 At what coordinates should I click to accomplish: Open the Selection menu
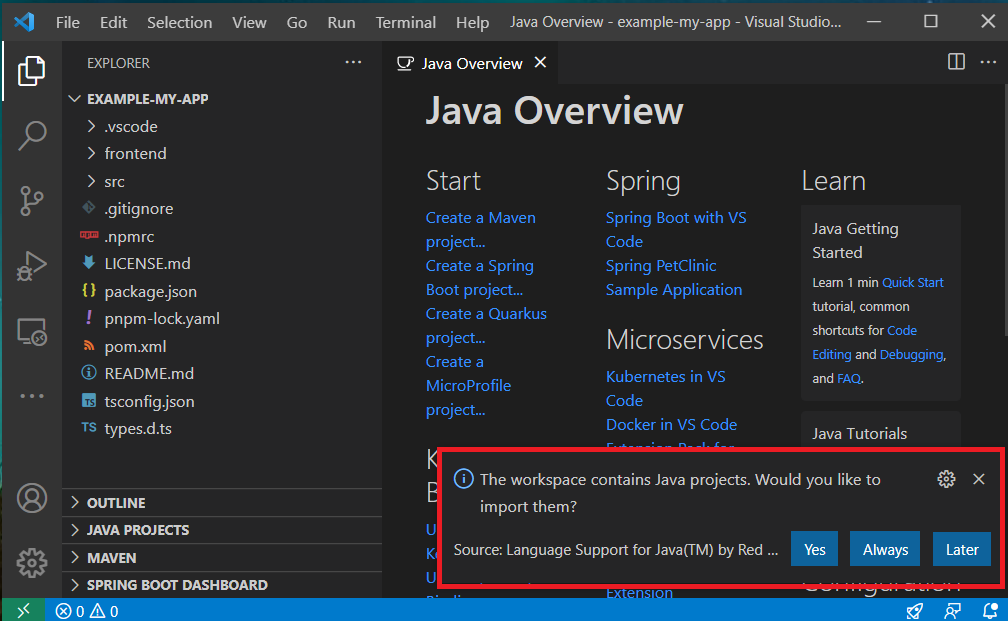tap(179, 22)
